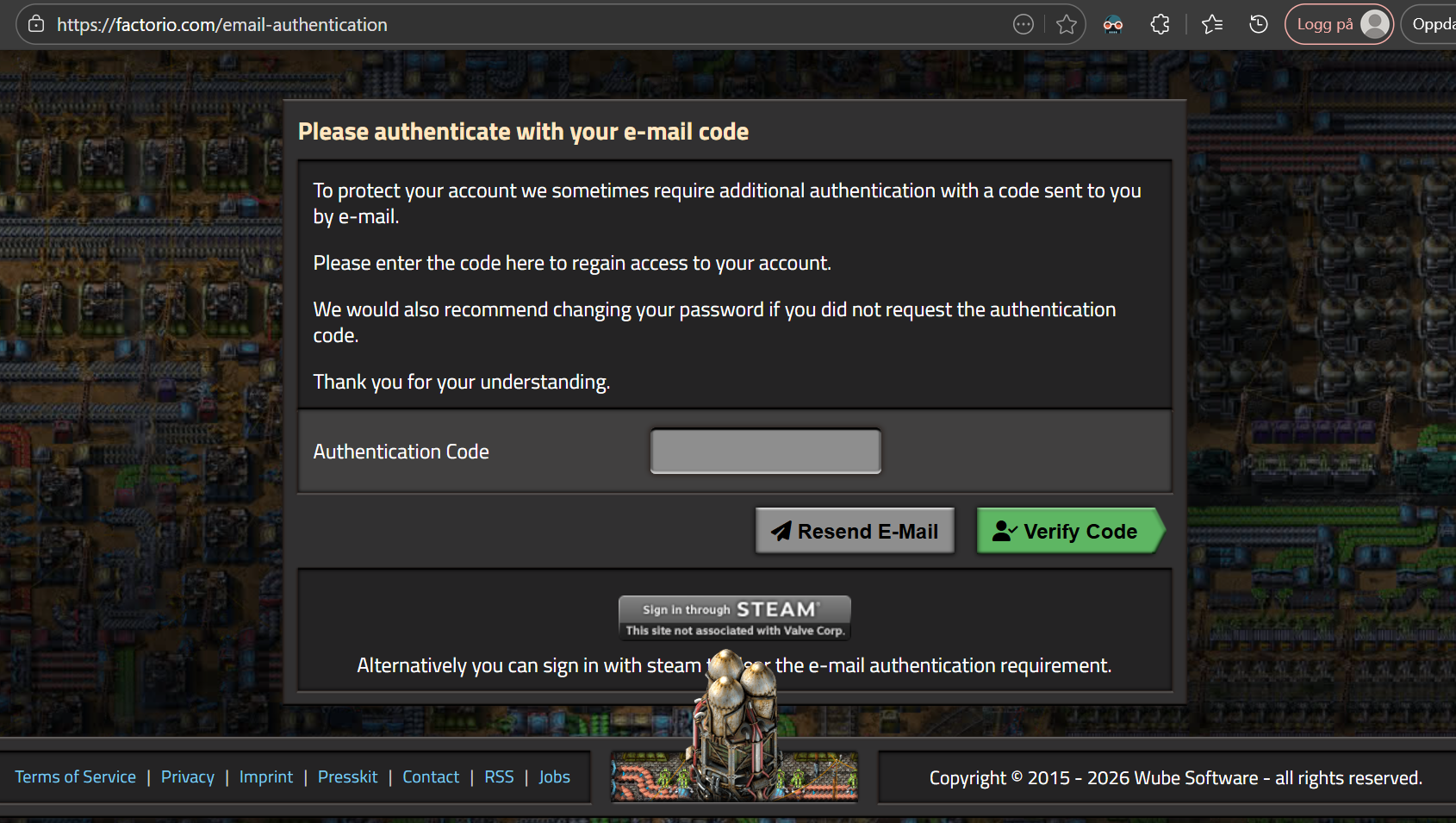Click the Contact footer link

pos(431,777)
